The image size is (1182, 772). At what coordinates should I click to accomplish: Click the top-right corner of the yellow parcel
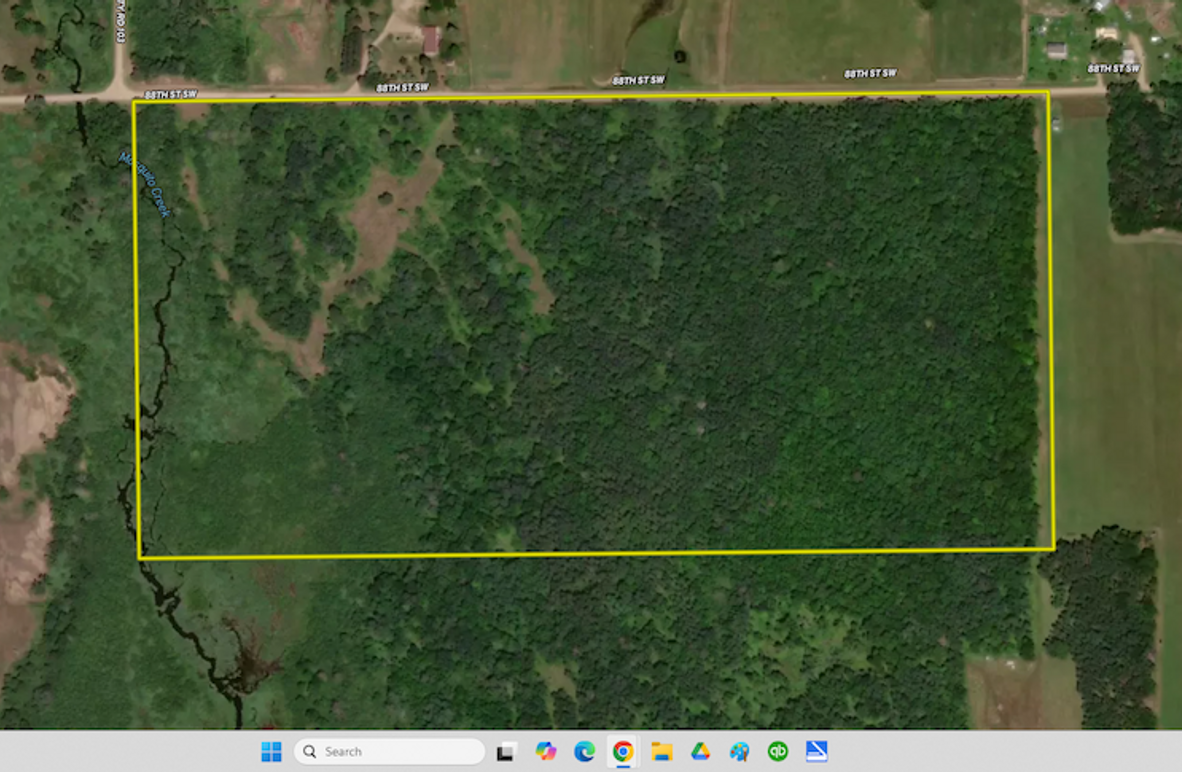coord(1047,93)
